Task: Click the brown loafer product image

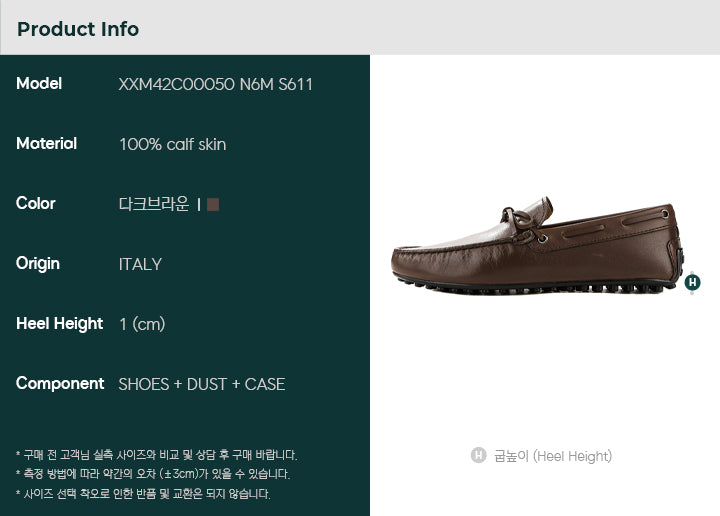Action: [537, 246]
